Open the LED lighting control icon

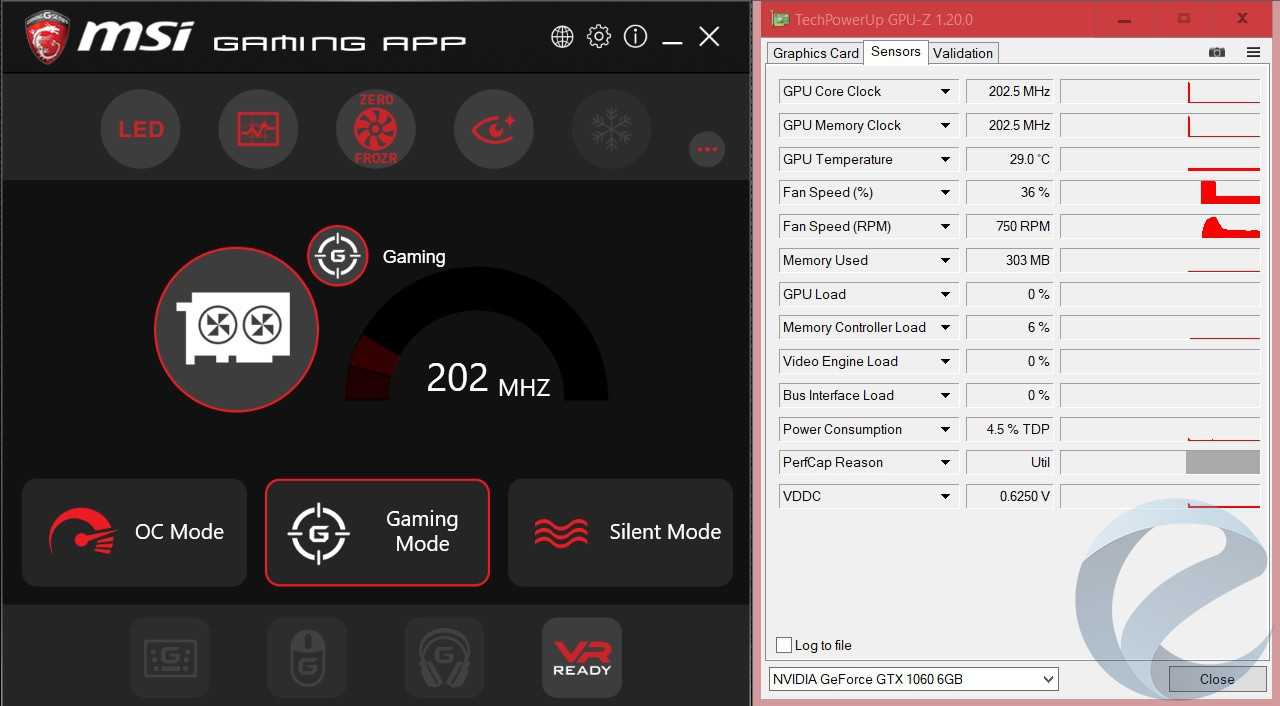140,130
